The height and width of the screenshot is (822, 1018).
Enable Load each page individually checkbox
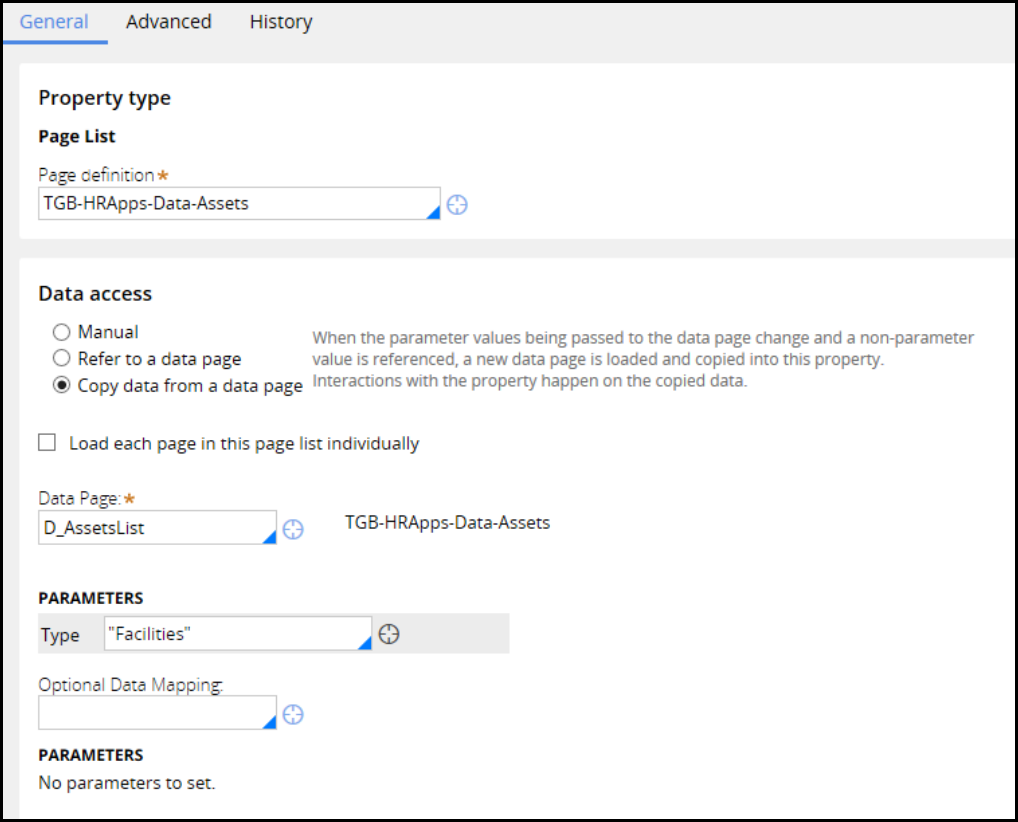(x=47, y=442)
